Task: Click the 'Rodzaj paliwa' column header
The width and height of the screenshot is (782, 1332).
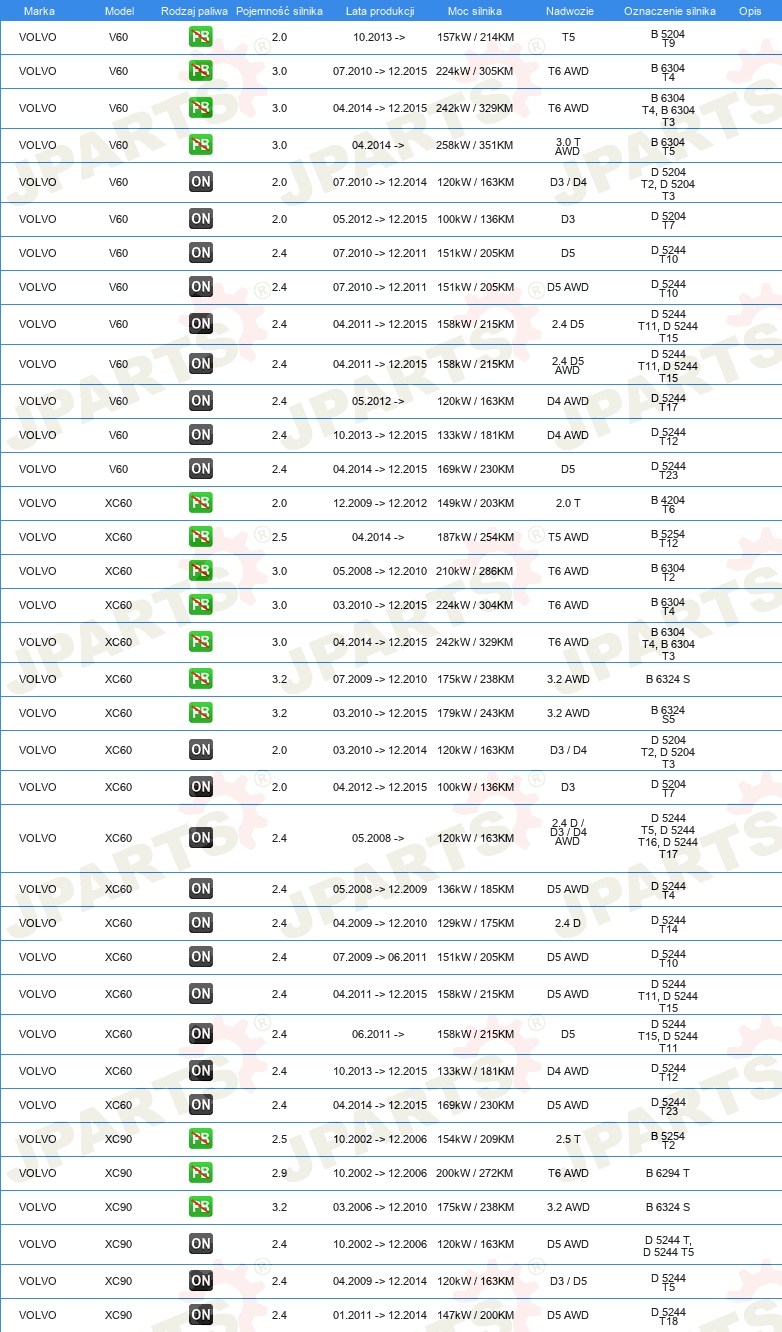Action: coord(195,11)
